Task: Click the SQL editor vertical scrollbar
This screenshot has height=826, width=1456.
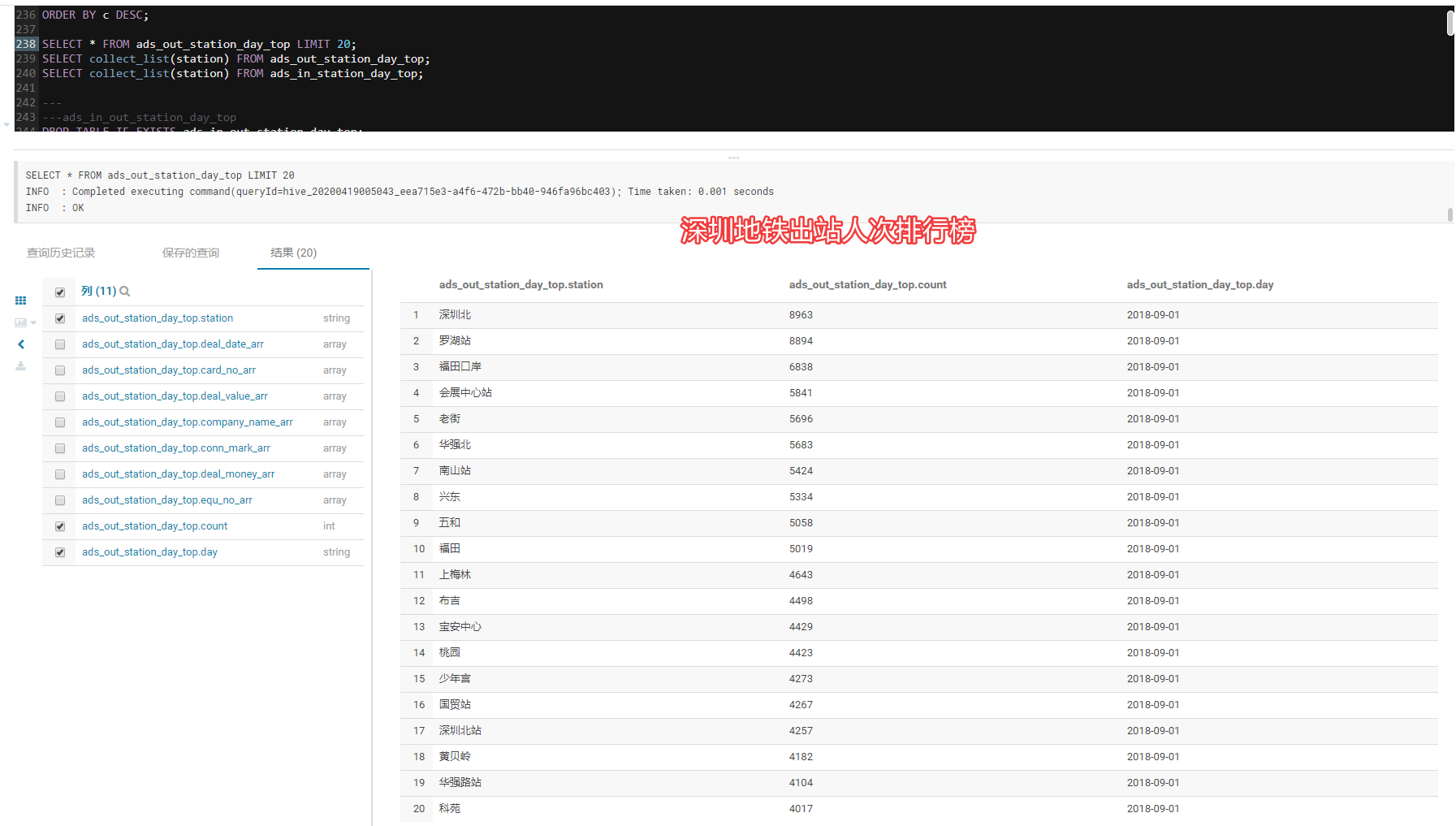Action: (1450, 23)
